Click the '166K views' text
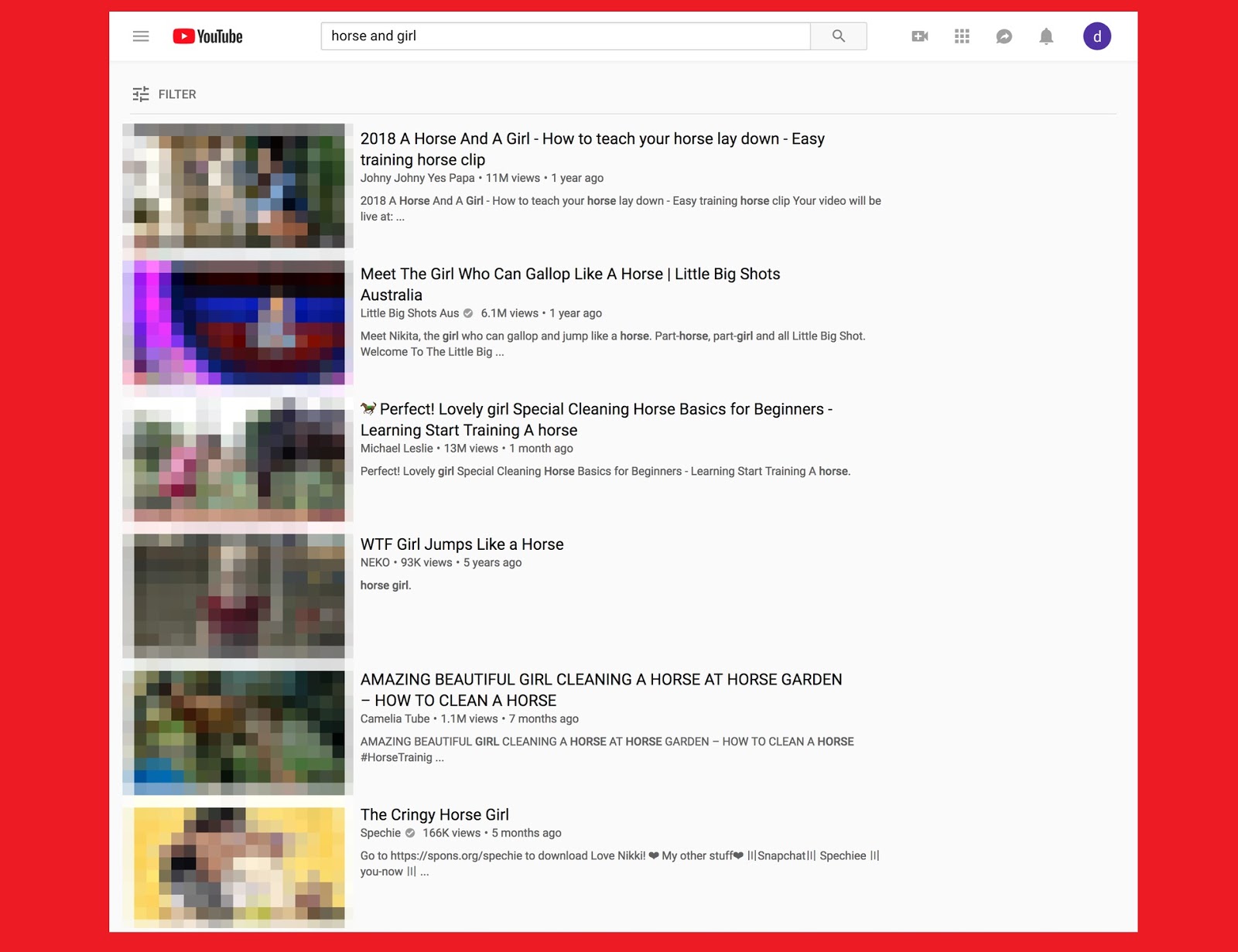Screen dimensions: 1238x952 pos(452,833)
